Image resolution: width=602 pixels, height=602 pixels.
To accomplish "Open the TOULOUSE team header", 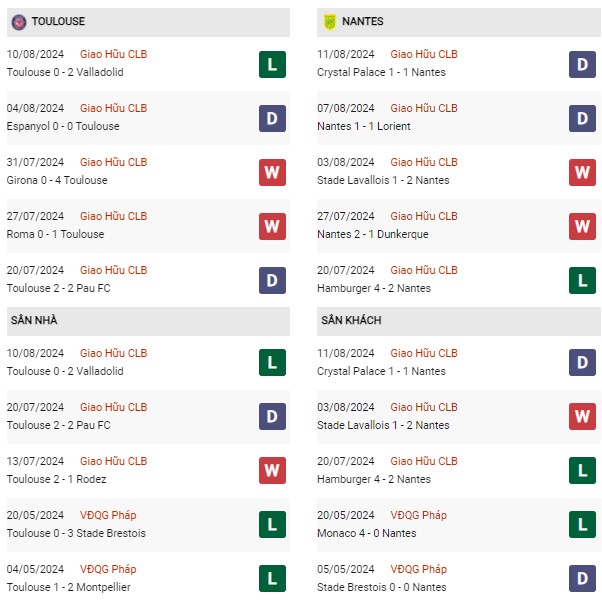I will tap(148, 22).
